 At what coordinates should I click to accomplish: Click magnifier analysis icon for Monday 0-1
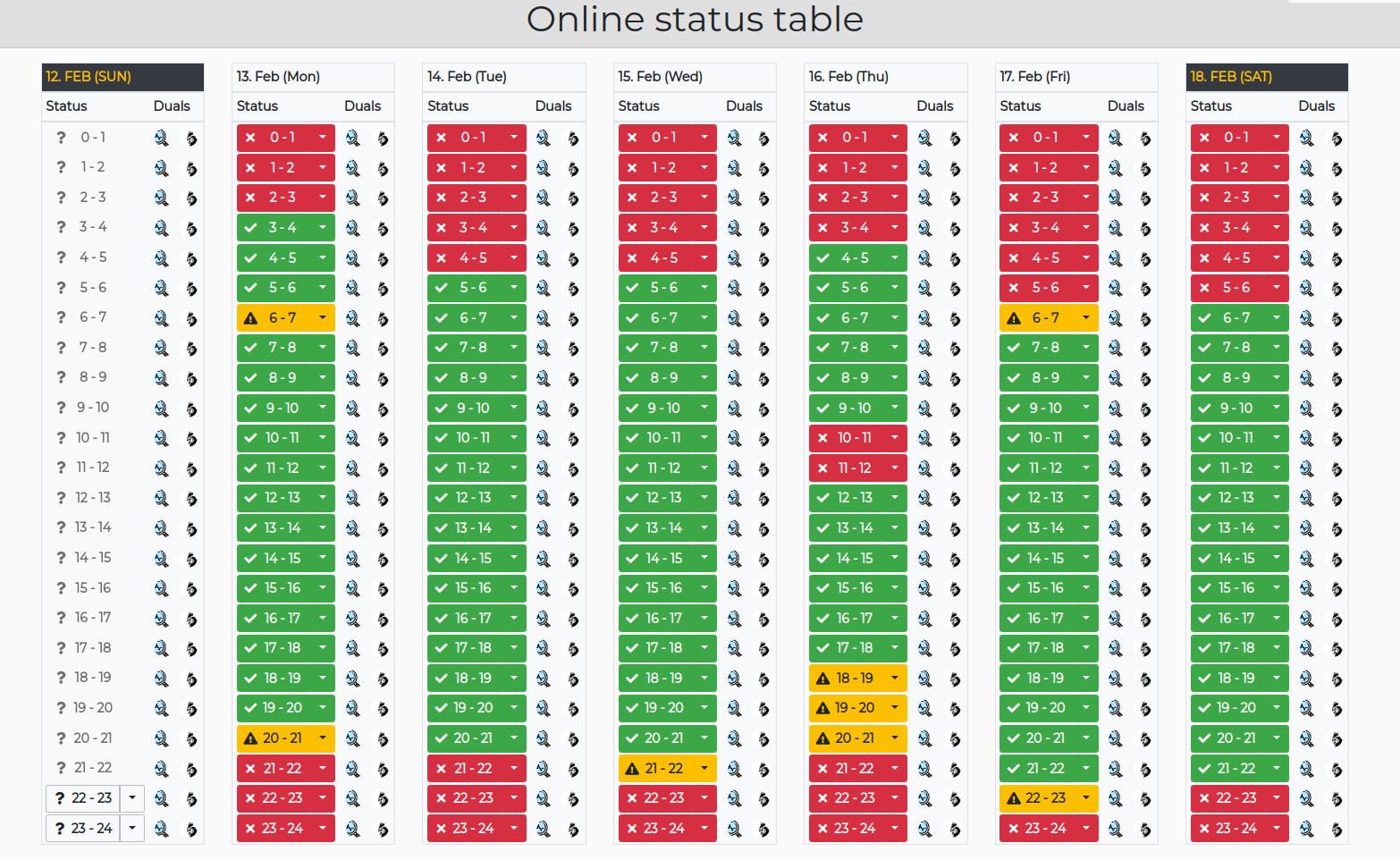[352, 138]
